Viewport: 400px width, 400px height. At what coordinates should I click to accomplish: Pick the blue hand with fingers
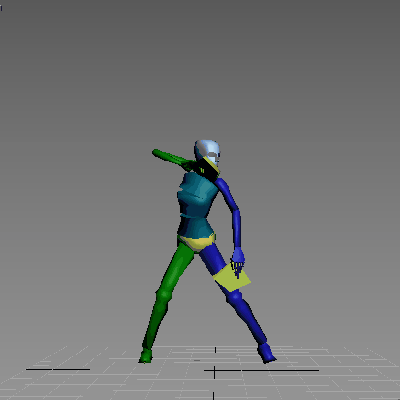click(x=238, y=261)
